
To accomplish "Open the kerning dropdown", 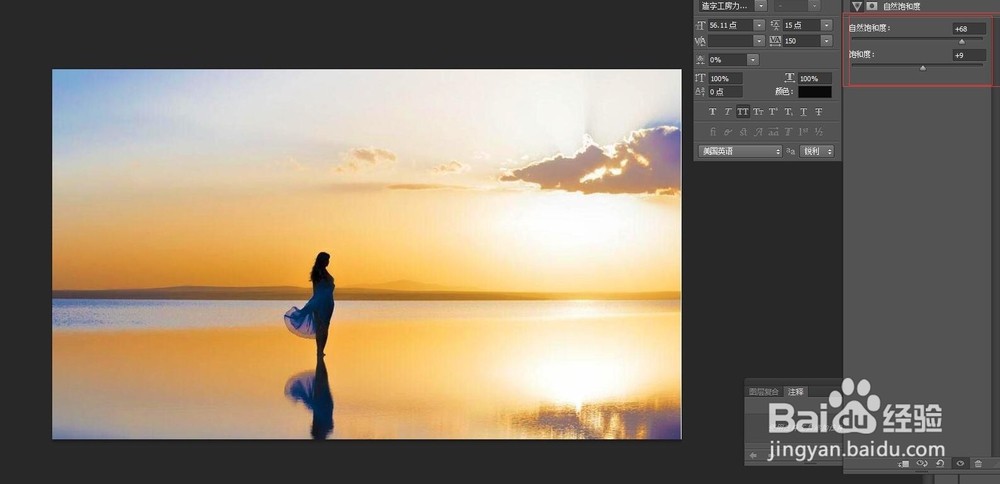I will point(759,41).
